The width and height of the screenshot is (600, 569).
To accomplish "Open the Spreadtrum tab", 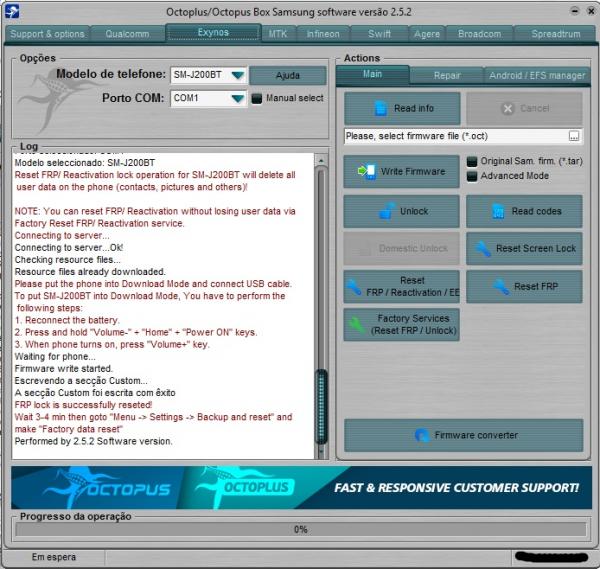I will pos(556,34).
